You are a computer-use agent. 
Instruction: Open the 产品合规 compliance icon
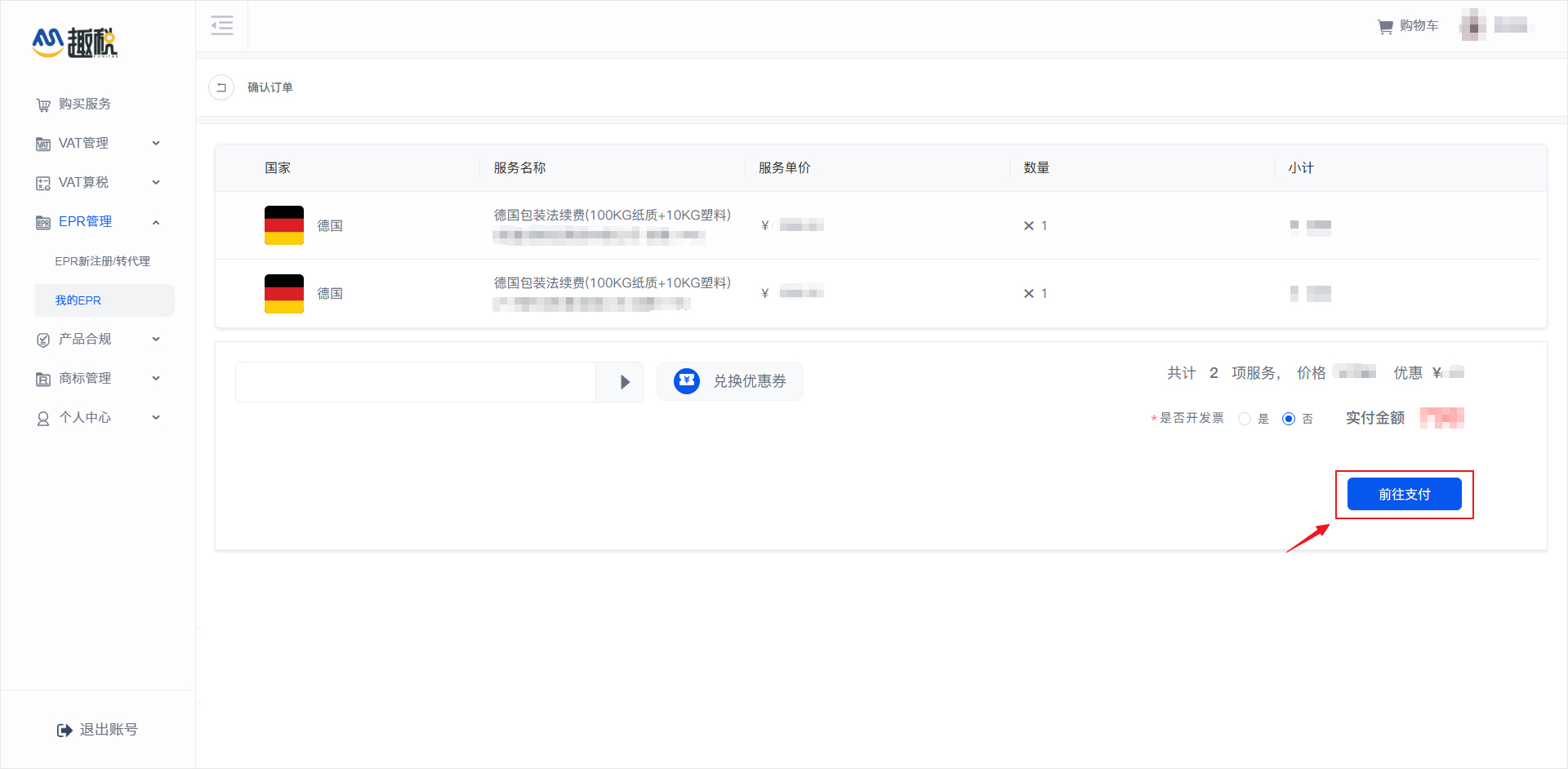point(43,339)
